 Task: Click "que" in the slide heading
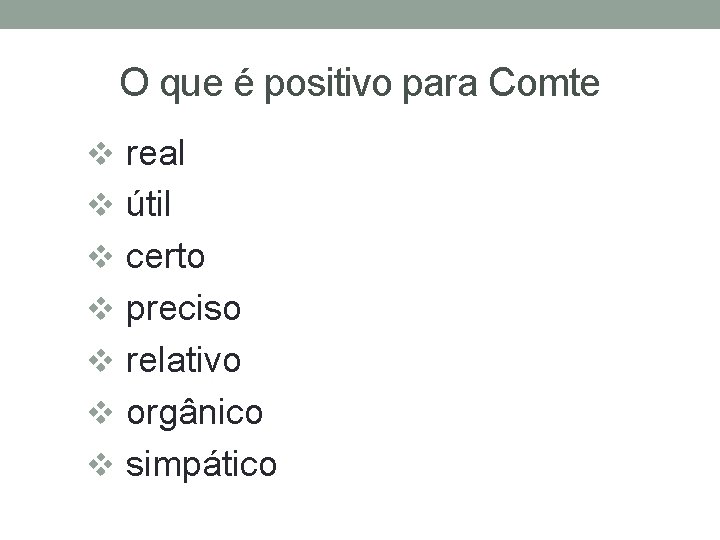click(x=191, y=87)
